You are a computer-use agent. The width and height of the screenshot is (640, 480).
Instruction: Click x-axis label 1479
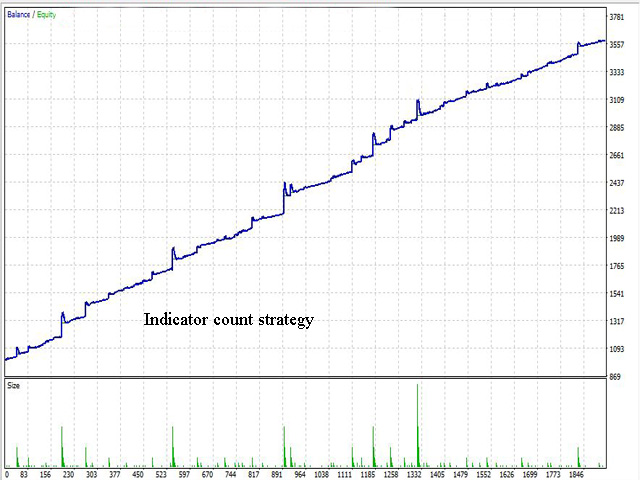pos(460,474)
